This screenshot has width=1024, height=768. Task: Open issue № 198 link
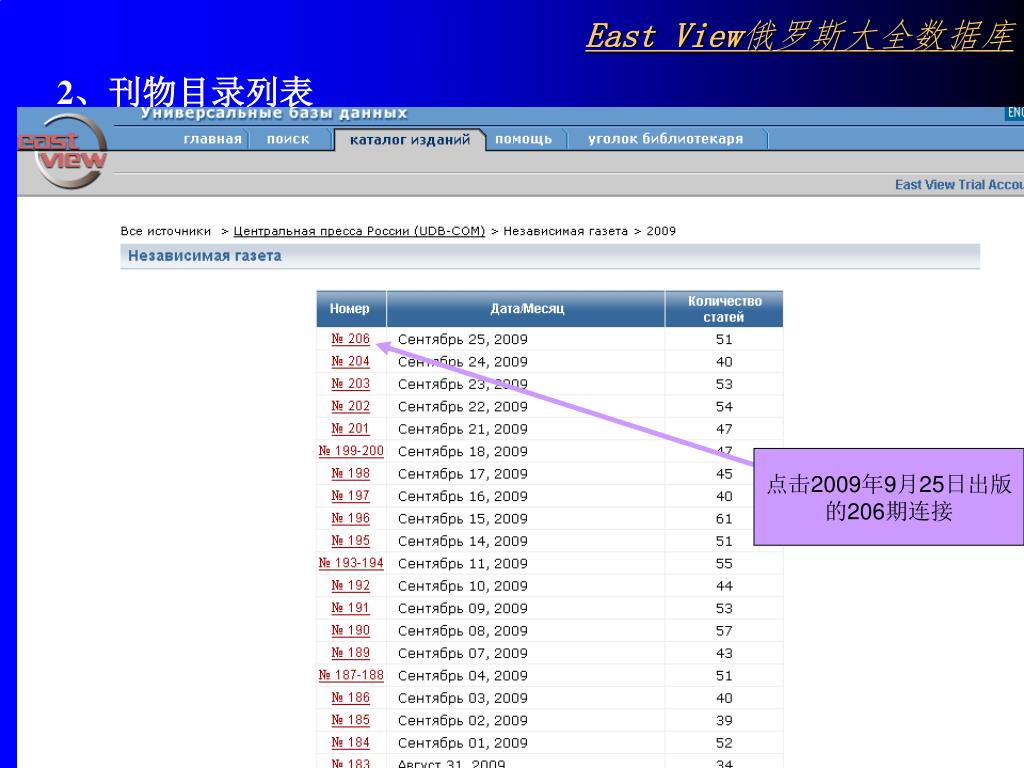click(351, 473)
